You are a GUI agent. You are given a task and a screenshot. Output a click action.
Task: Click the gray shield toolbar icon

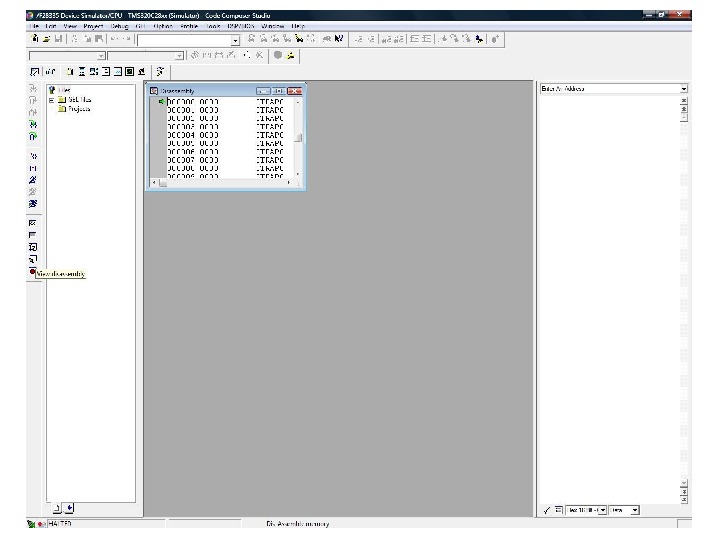pos(278,56)
